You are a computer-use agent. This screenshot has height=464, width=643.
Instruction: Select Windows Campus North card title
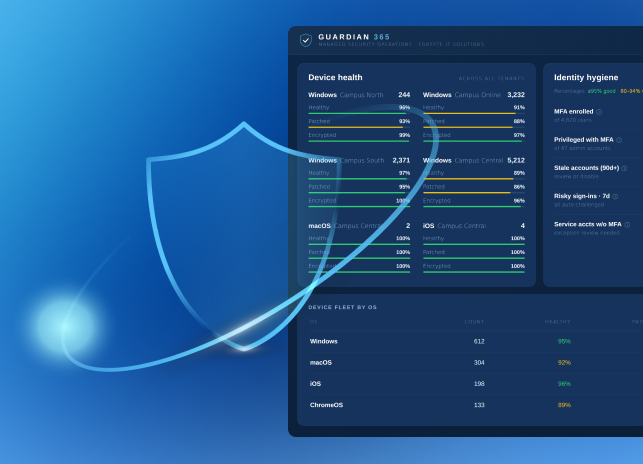point(346,95)
